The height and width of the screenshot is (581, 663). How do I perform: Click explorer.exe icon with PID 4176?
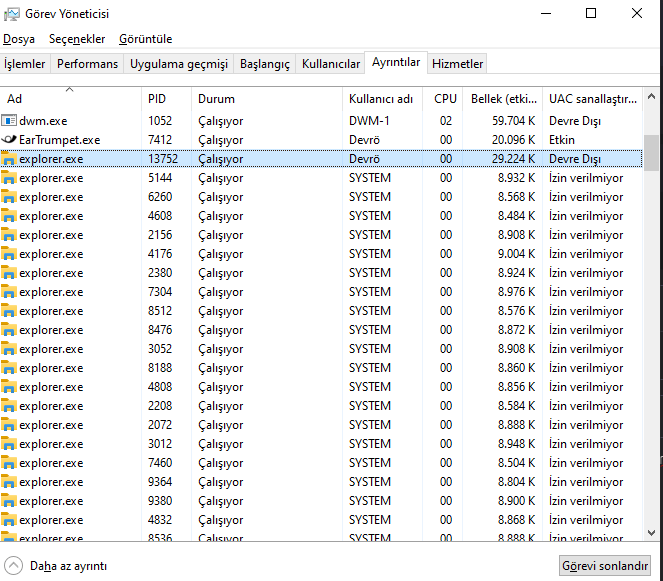[x=9, y=254]
